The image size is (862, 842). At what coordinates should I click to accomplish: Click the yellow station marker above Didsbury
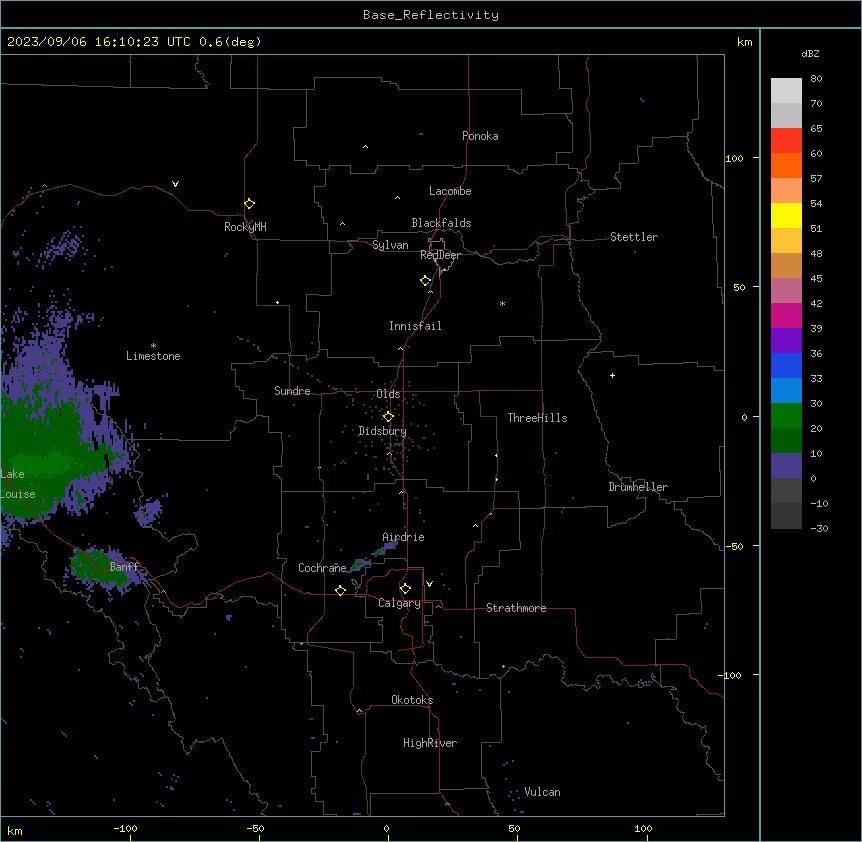[x=388, y=417]
